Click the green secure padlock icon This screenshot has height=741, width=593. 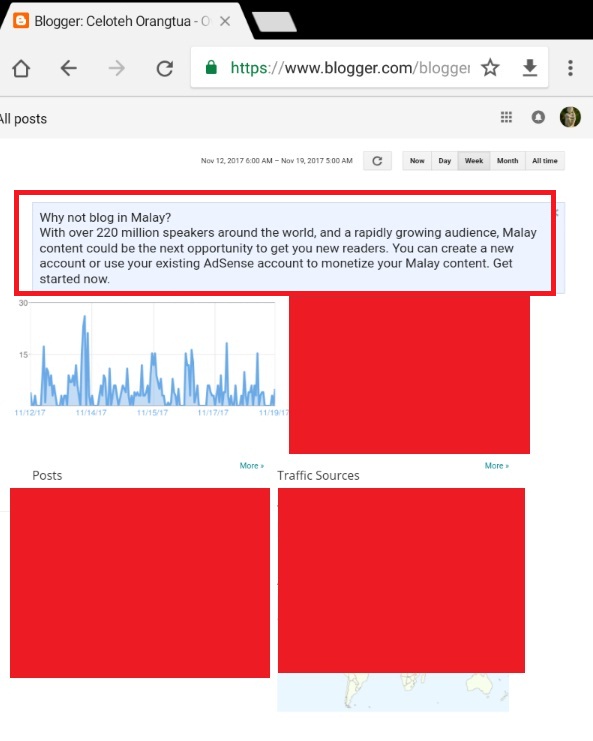pos(211,68)
